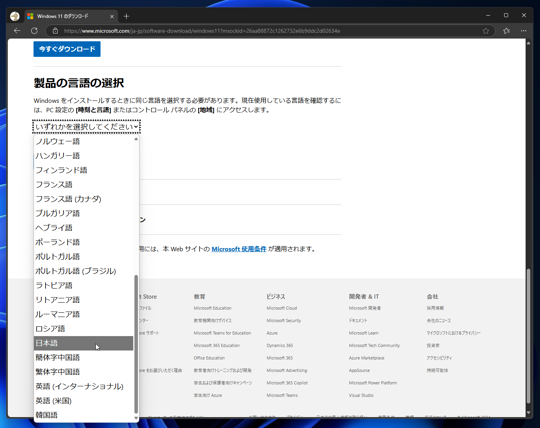The image size is (540, 428).
Task: Select the Windows 11 のダウンロード tab
Action: tap(71, 16)
